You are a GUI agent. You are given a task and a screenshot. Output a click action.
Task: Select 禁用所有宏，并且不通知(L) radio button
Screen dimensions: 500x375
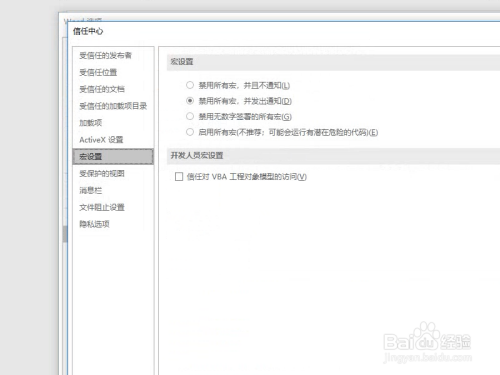[x=190, y=85]
